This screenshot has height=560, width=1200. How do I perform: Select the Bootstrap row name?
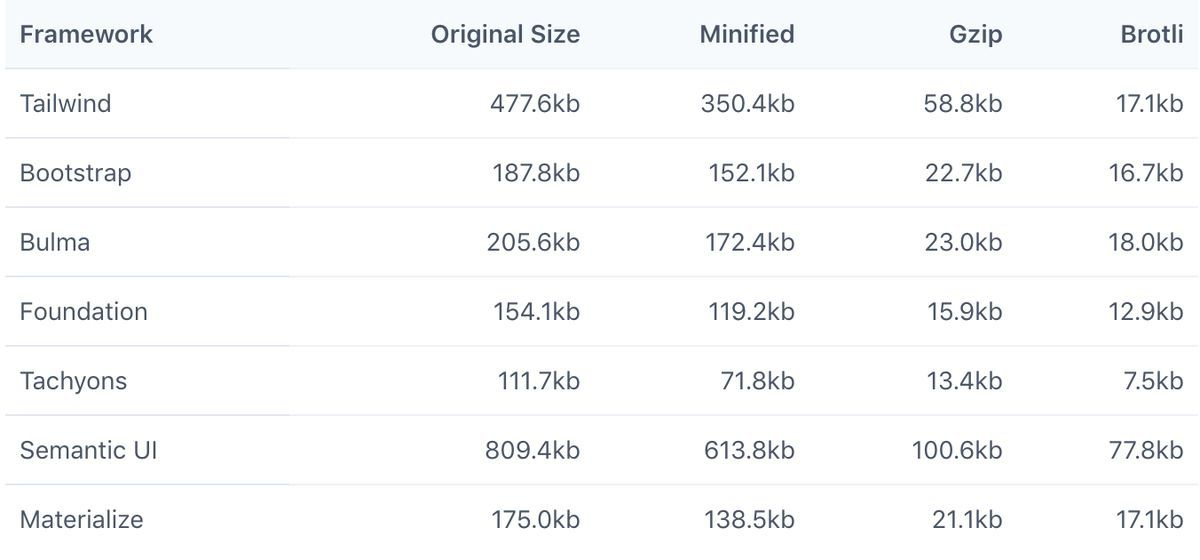tap(75, 173)
